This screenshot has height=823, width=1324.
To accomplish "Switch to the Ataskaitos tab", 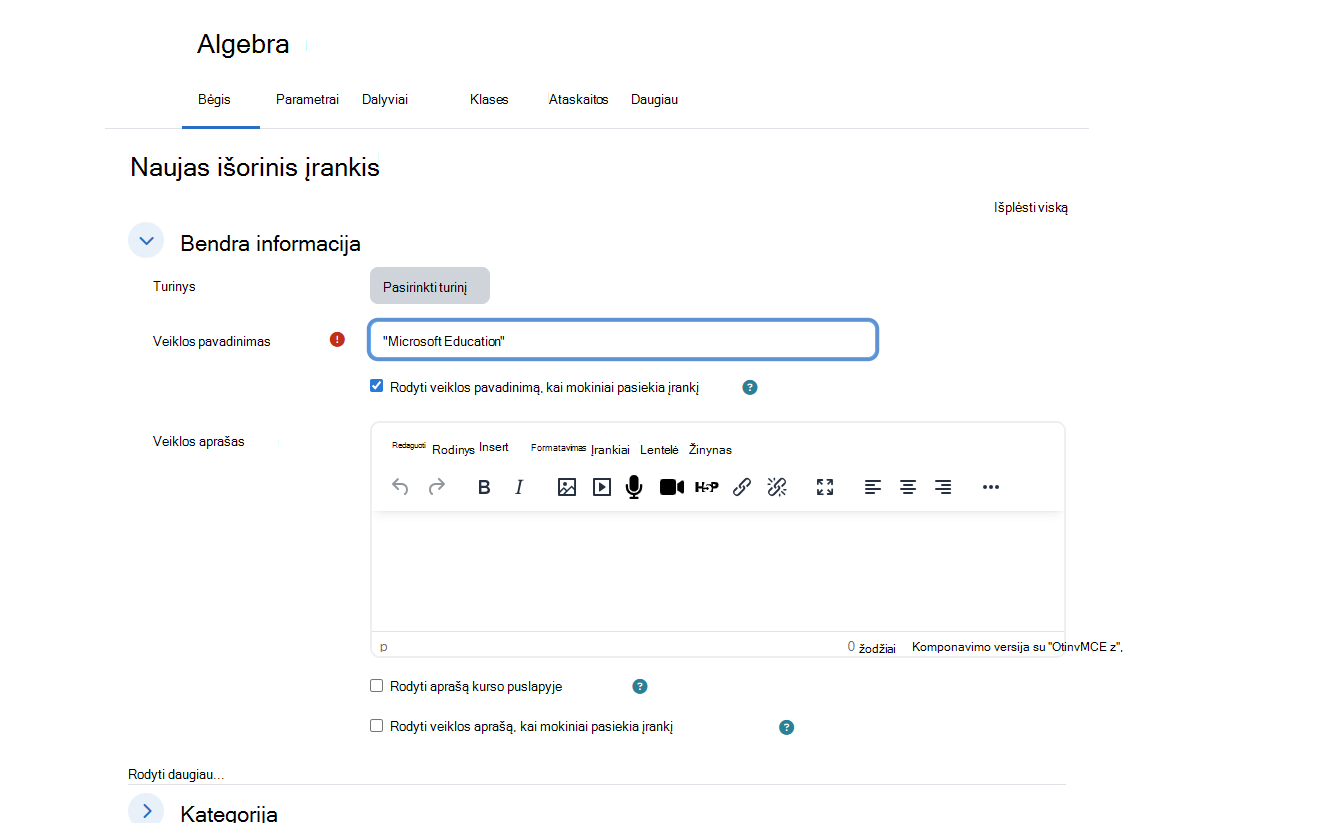I will [x=578, y=100].
